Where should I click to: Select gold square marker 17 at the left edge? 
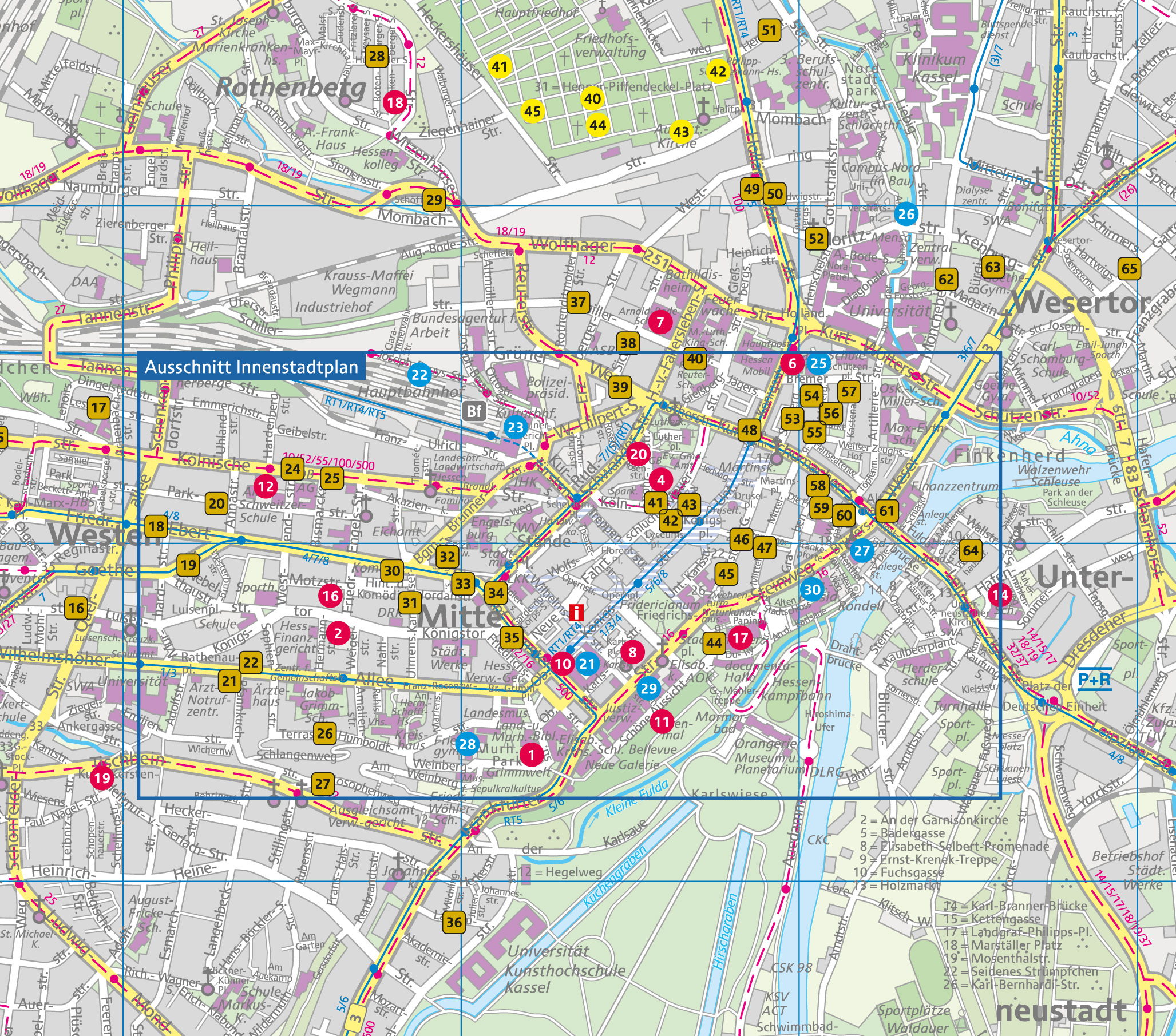99,408
